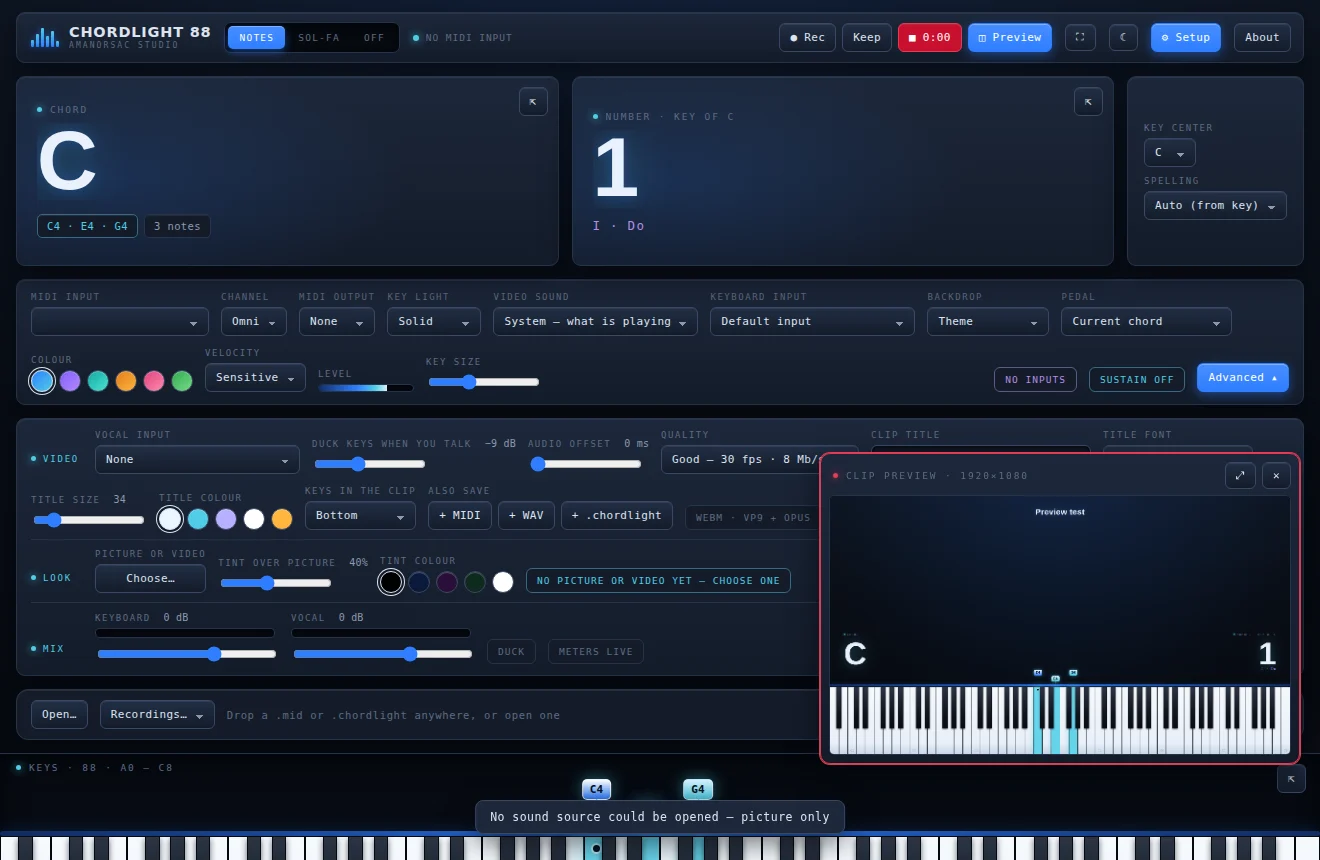Open the Velocity Sensitive dropdown
This screenshot has height=860, width=1320.
[x=255, y=378]
